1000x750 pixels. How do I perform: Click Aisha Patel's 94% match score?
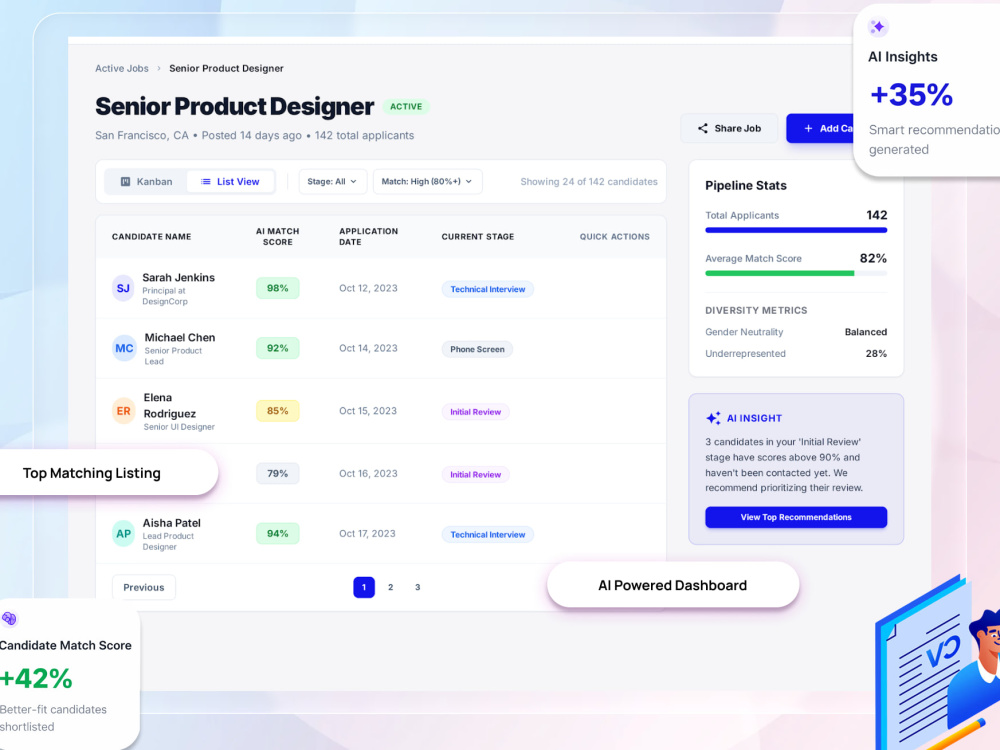point(277,534)
